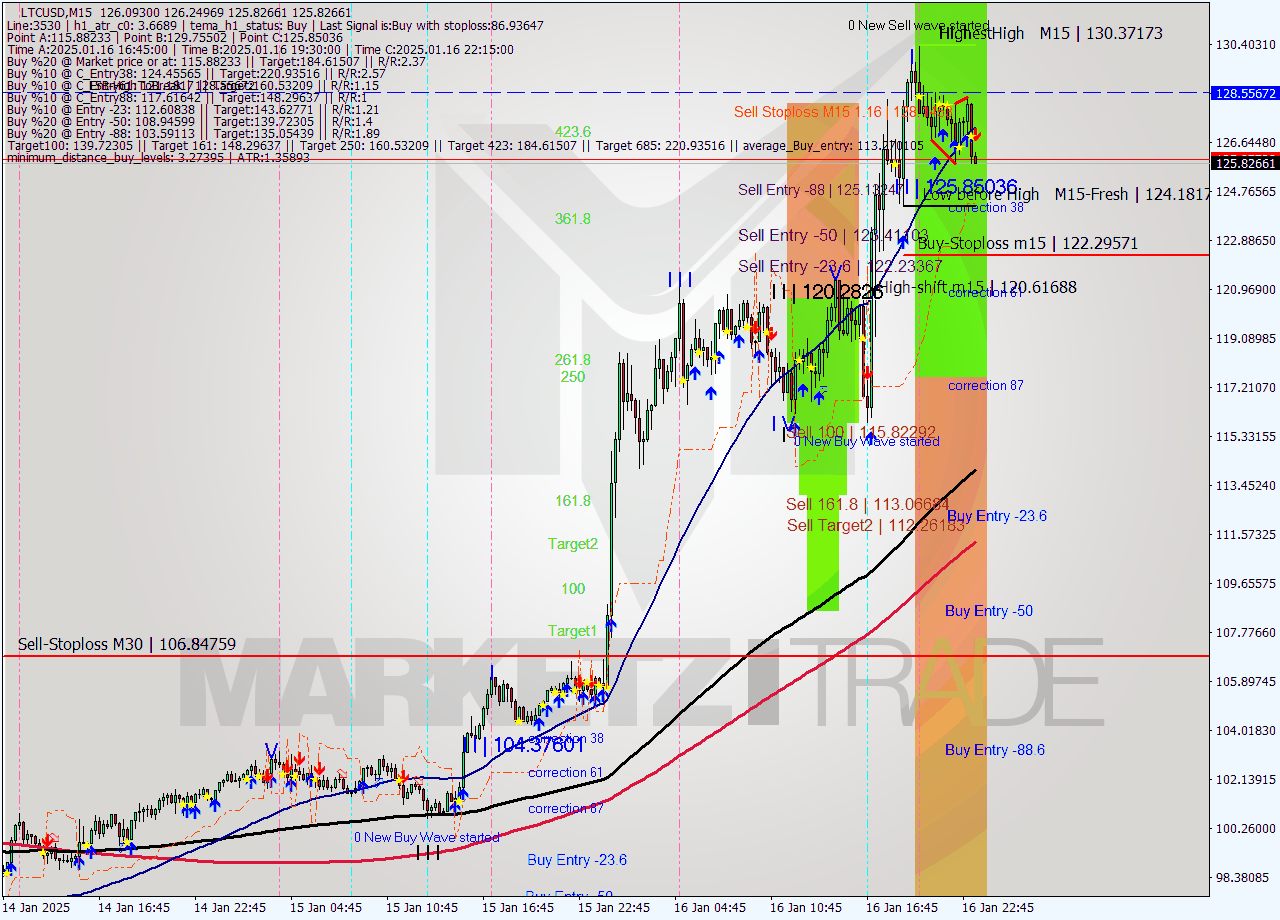Image resolution: width=1280 pixels, height=920 pixels.
Task: Click the black 125.82661 current price tag
Action: tap(1245, 162)
